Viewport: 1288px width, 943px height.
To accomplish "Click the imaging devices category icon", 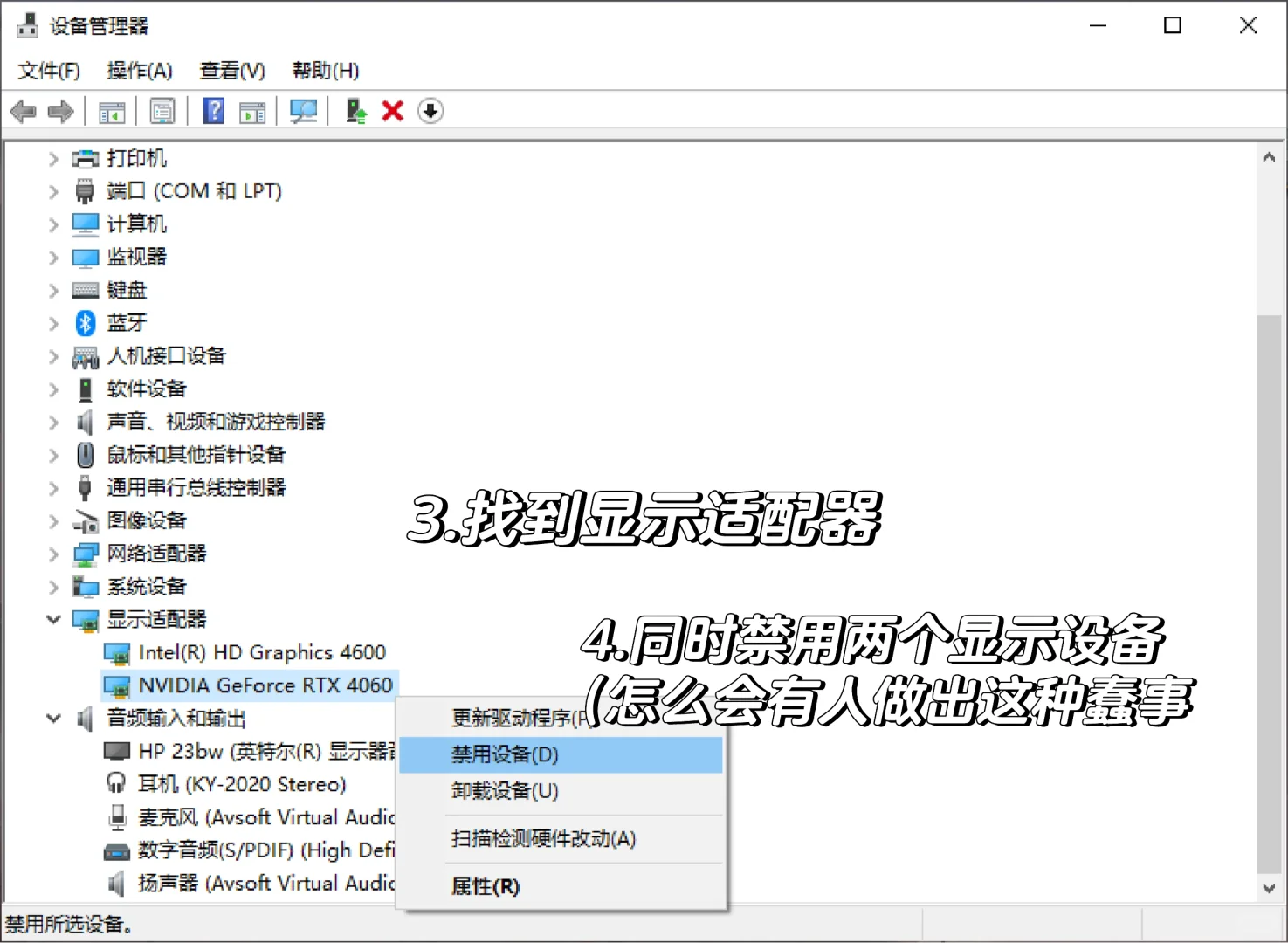I will (86, 521).
